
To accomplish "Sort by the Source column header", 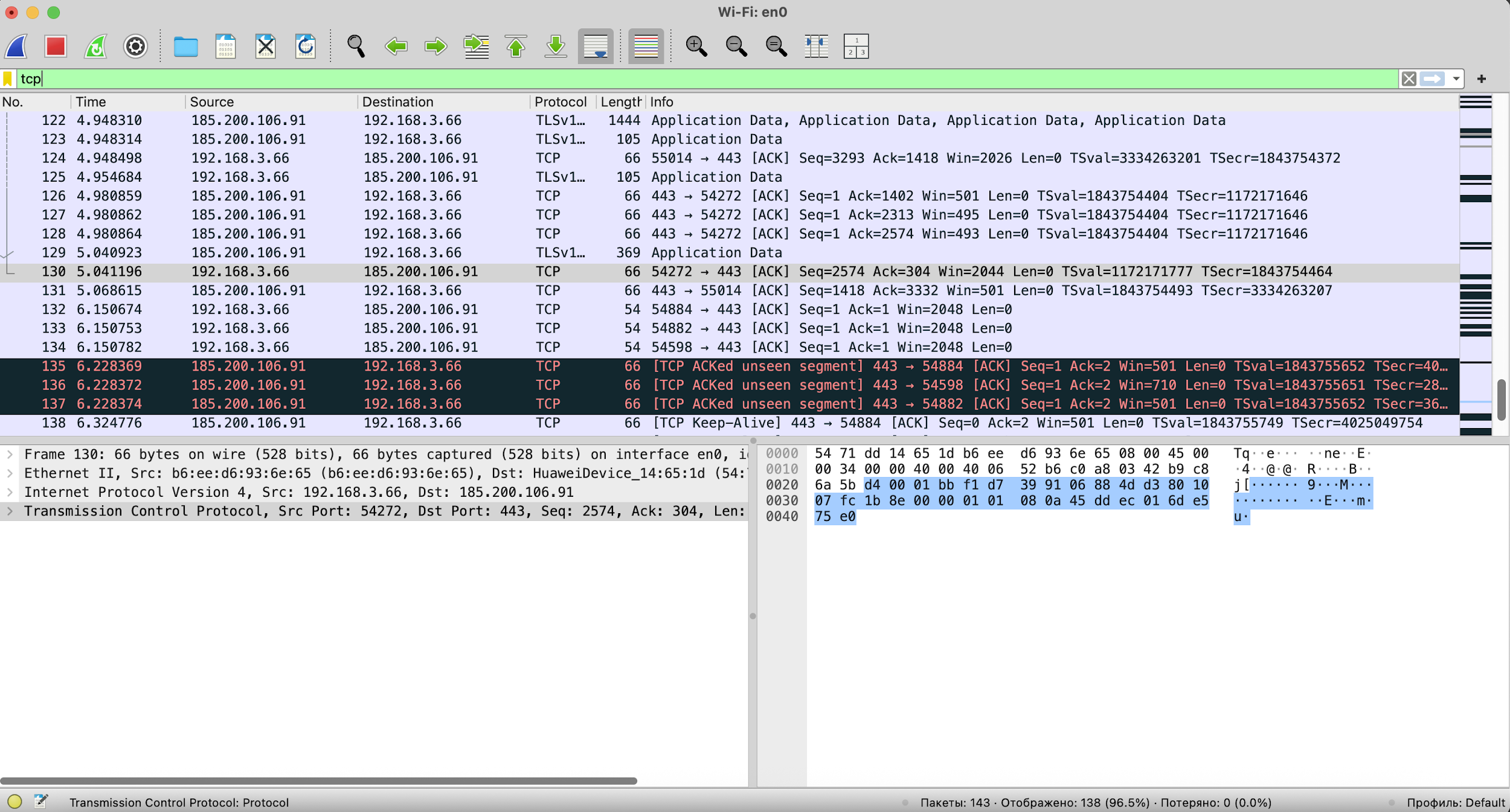I will pyautogui.click(x=211, y=102).
